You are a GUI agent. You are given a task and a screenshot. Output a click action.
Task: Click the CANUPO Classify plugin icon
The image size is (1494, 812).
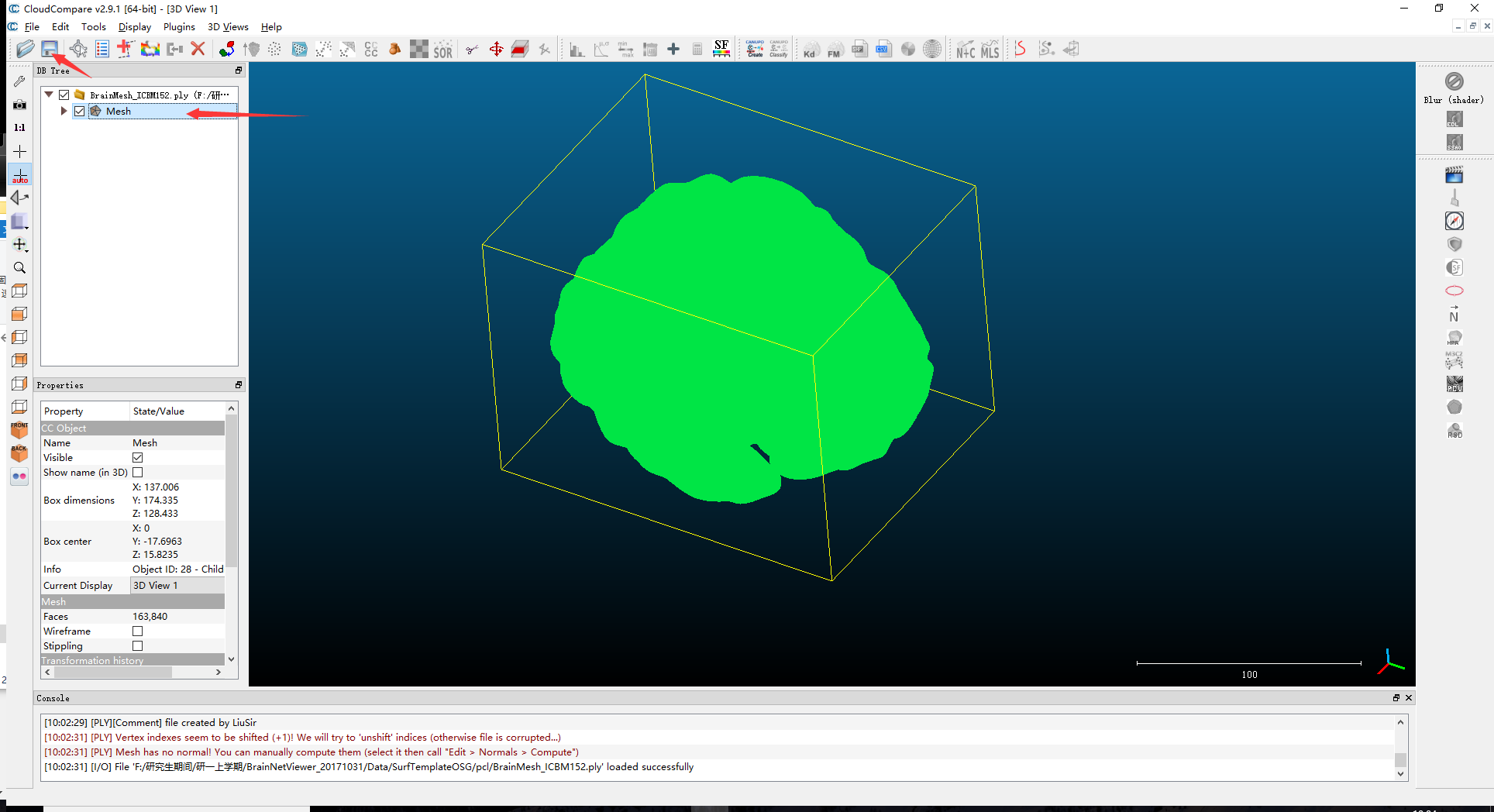coord(779,49)
